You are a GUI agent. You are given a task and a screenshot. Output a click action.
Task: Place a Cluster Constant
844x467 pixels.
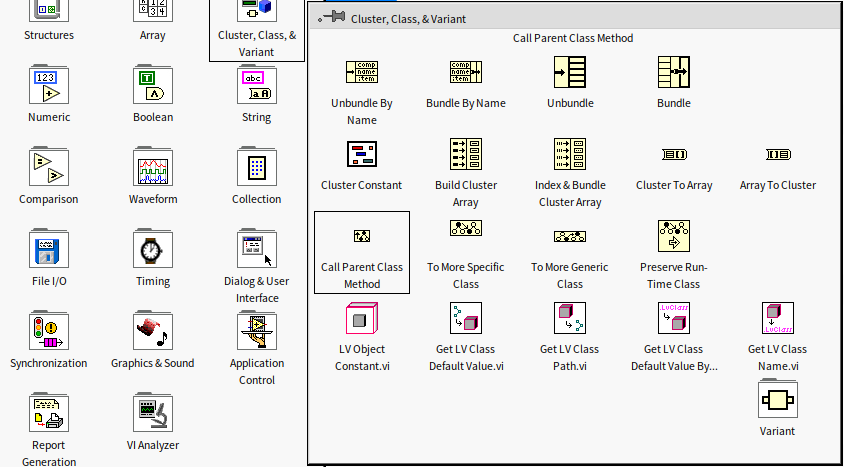[x=362, y=154]
